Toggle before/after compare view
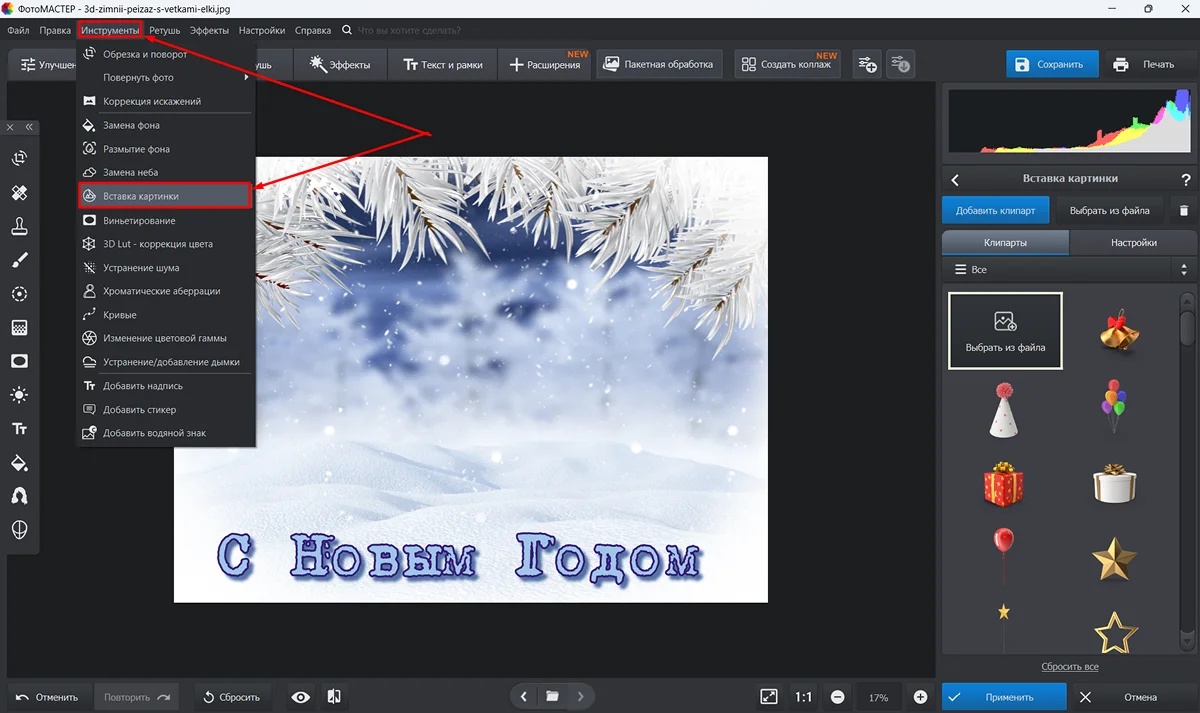Viewport: 1200px width, 713px height. click(334, 697)
